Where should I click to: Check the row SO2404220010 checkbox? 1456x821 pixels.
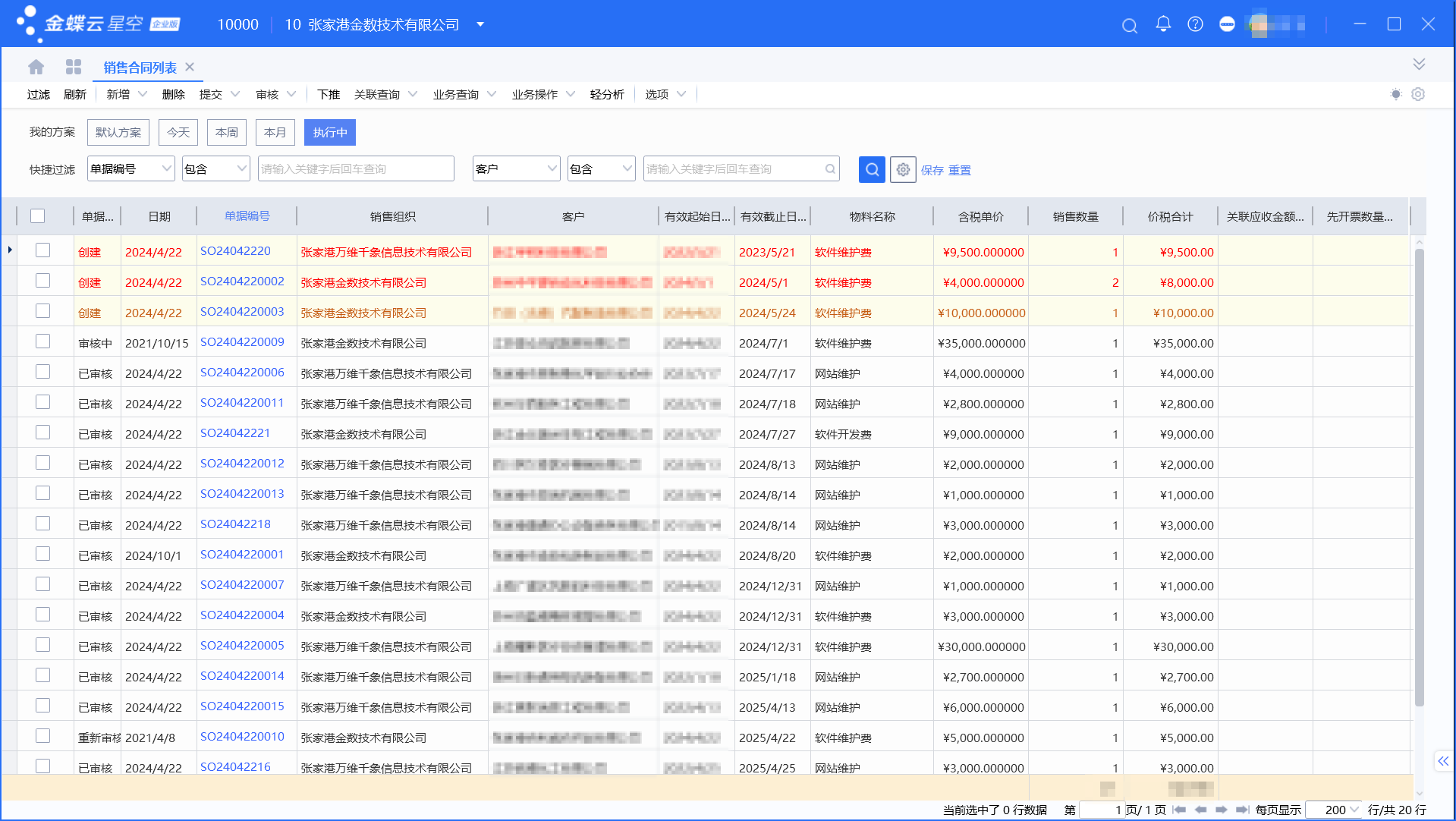[42, 736]
